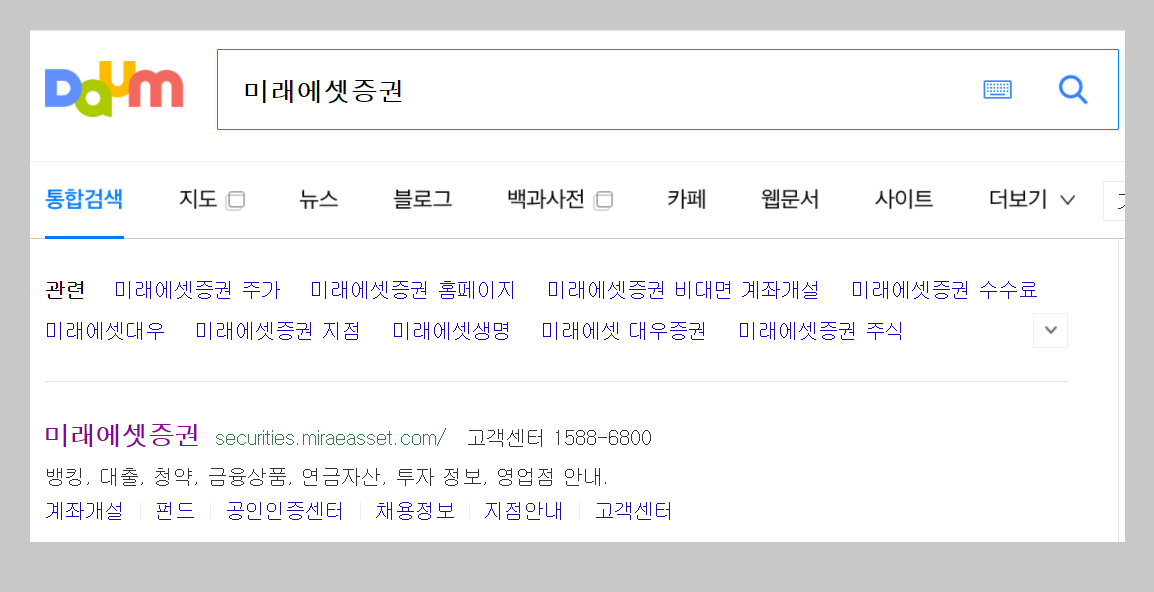Click the 관련 label
Image resolution: width=1154 pixels, height=592 pixels.
65,289
